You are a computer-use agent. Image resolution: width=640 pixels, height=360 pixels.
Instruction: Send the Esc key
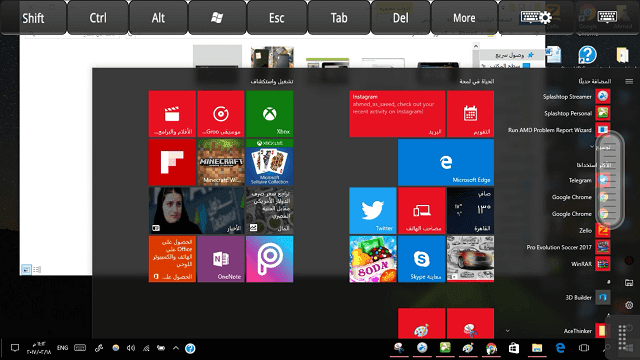tap(276, 18)
